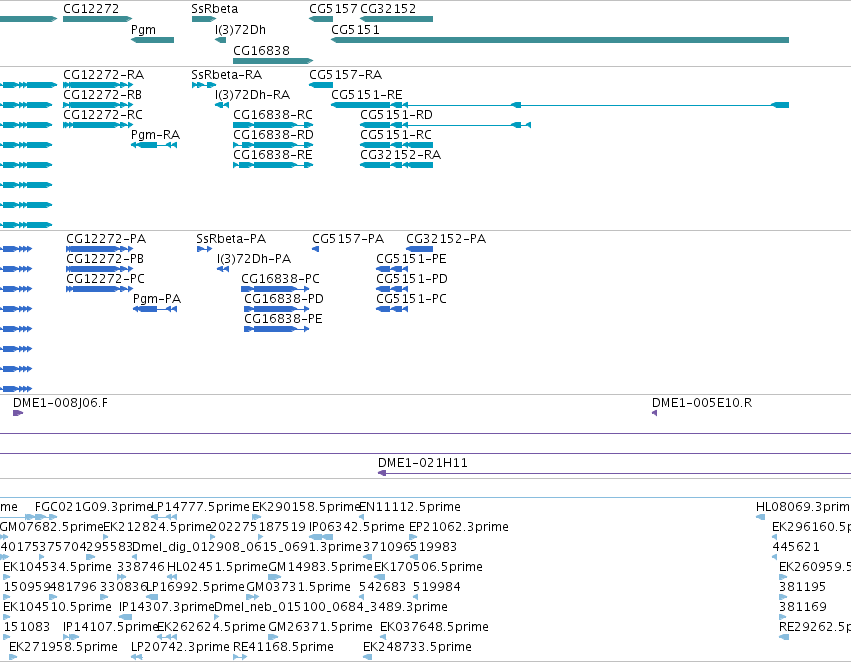Click the long CG5151 gene bar
The height and width of the screenshot is (662, 851).
[560, 40]
